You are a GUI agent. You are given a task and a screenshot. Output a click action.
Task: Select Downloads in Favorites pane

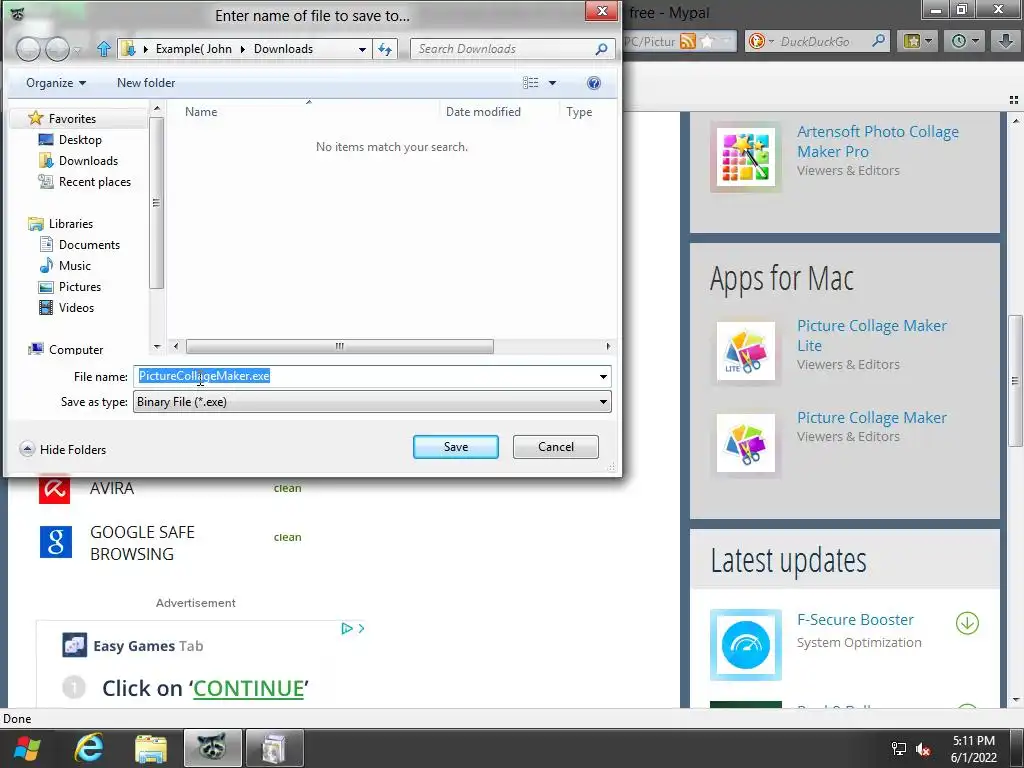88,161
